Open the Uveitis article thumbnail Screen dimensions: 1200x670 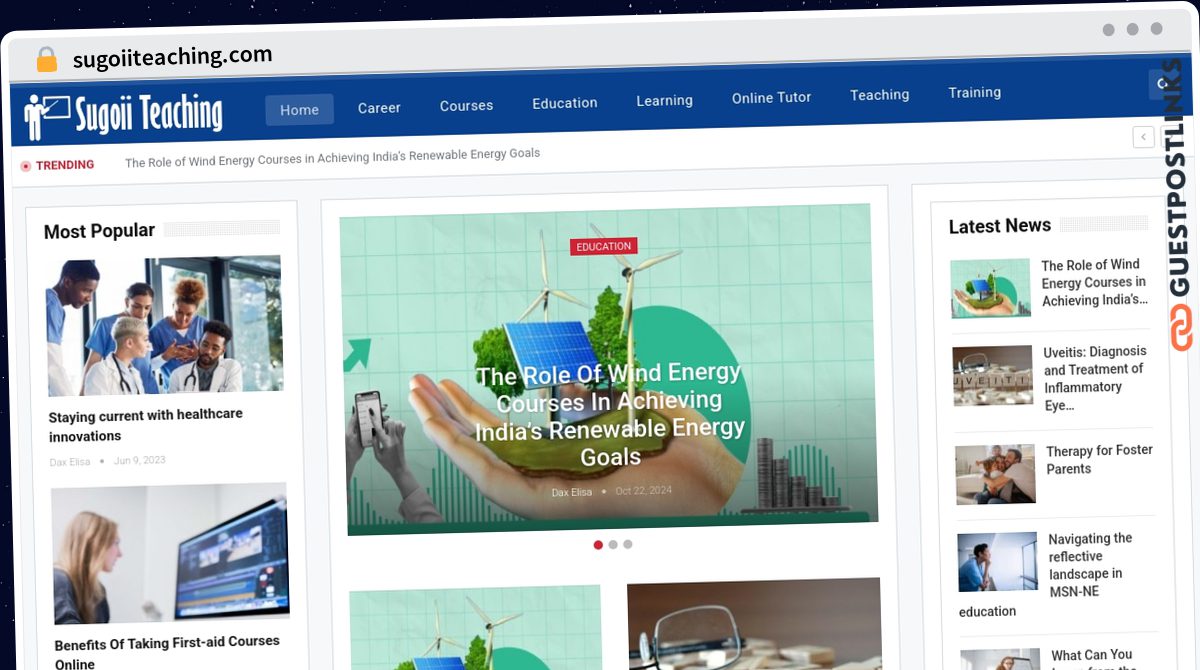[x=993, y=376]
